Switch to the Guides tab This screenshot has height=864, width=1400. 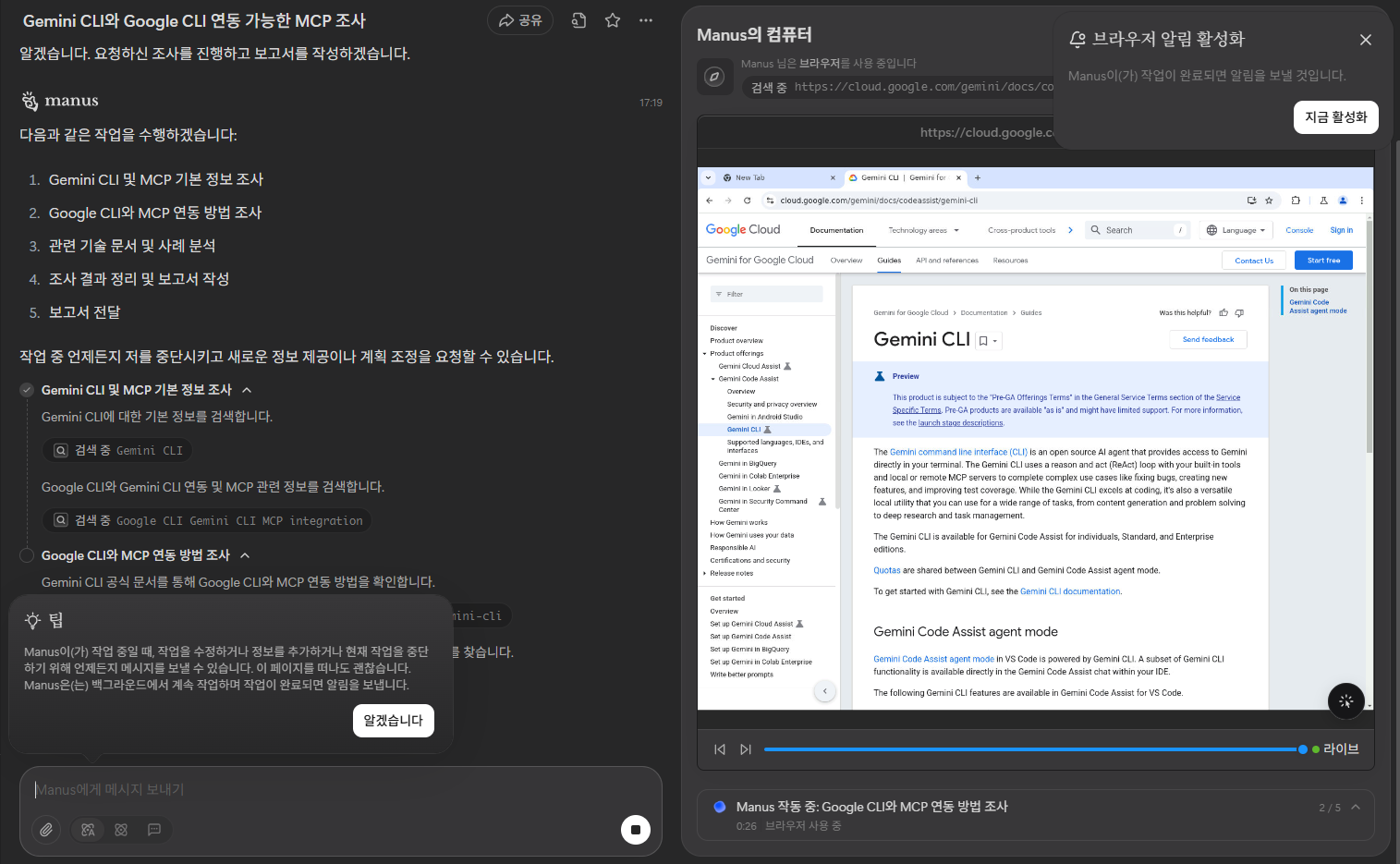coord(889,261)
